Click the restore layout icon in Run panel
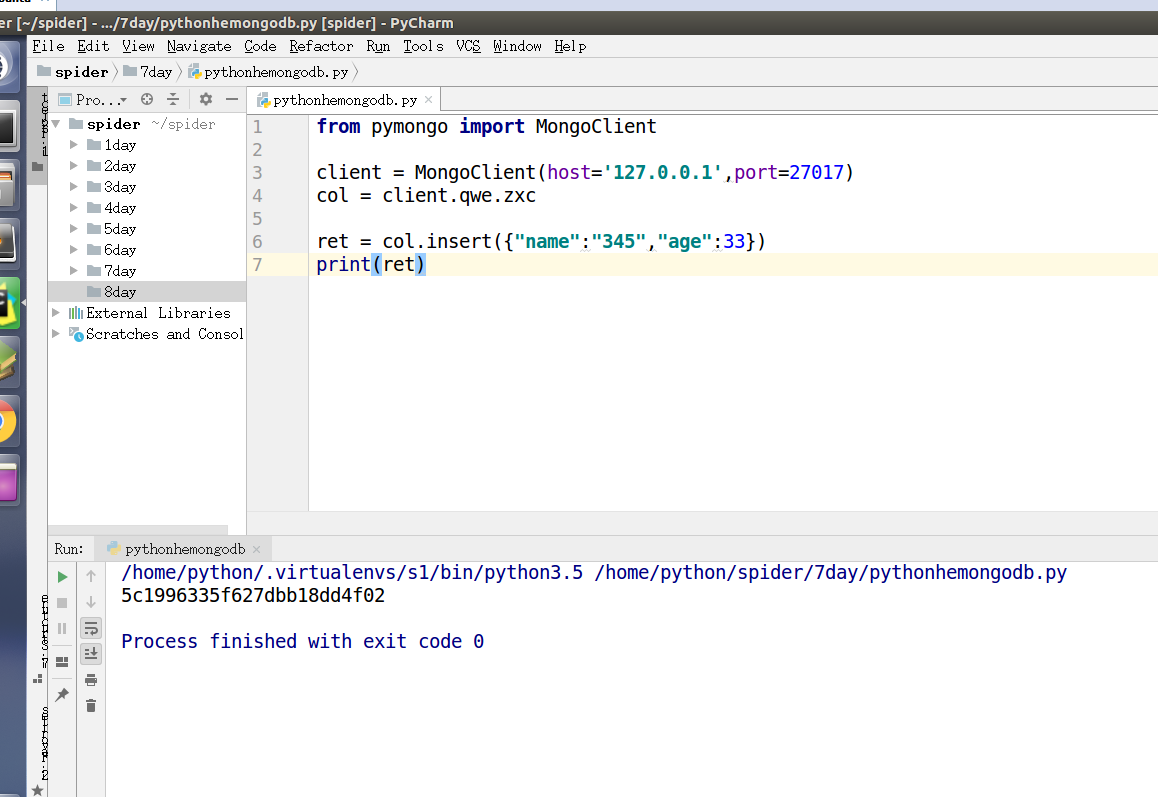The width and height of the screenshot is (1158, 797). pos(62,662)
